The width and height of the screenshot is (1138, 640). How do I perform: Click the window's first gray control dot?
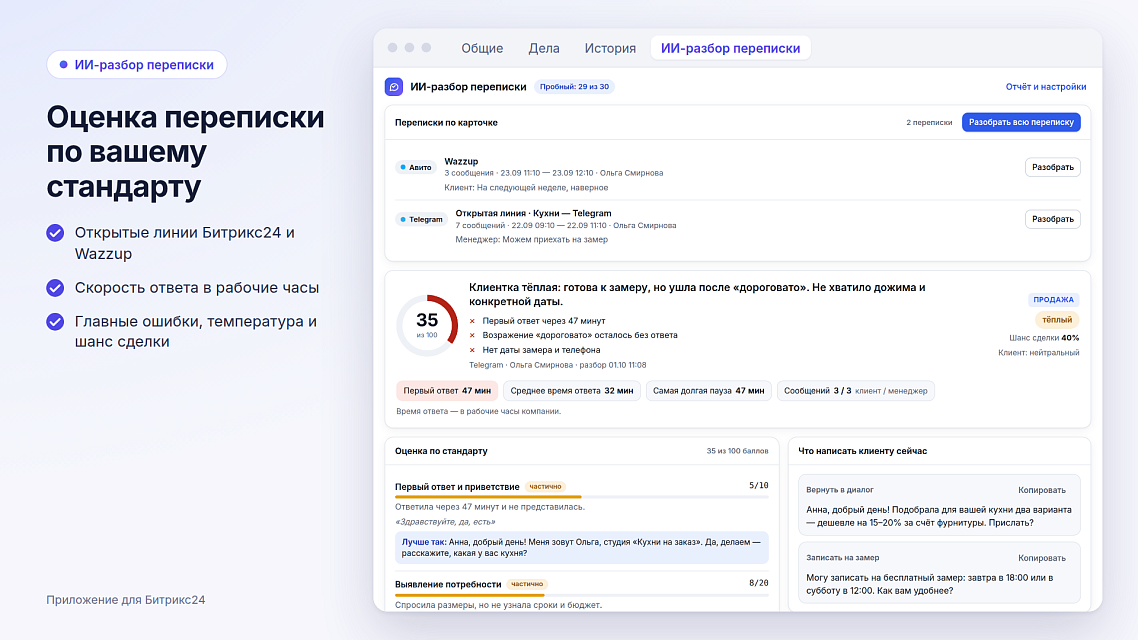(393, 47)
